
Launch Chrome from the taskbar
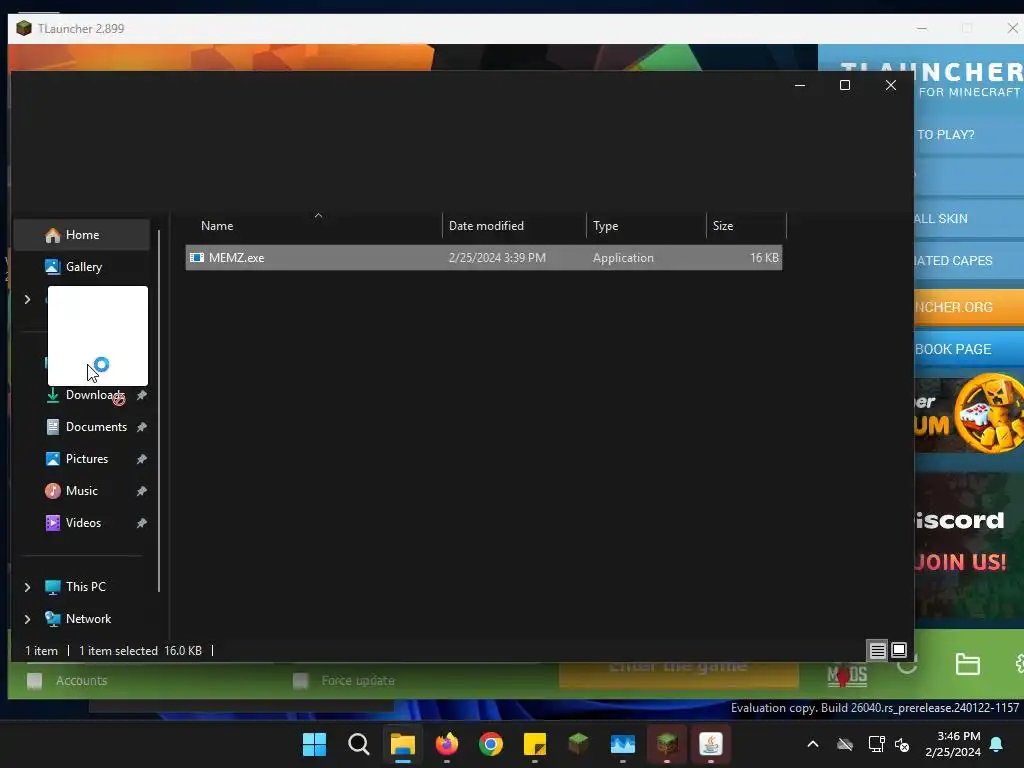point(490,744)
